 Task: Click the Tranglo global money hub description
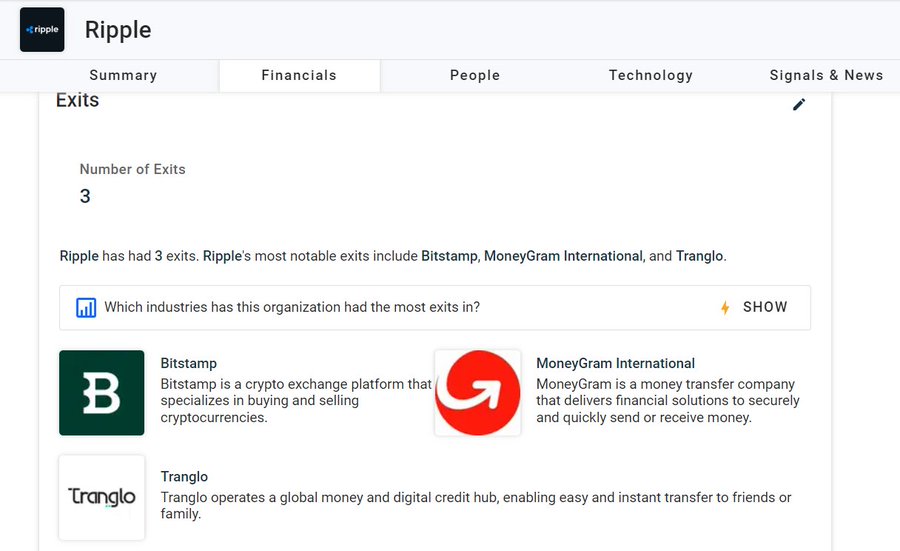476,506
